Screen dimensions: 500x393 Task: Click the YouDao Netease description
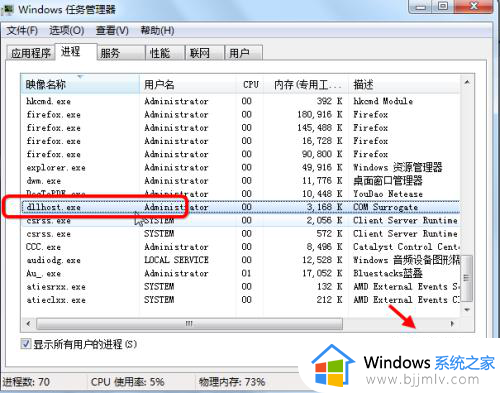coord(388,194)
